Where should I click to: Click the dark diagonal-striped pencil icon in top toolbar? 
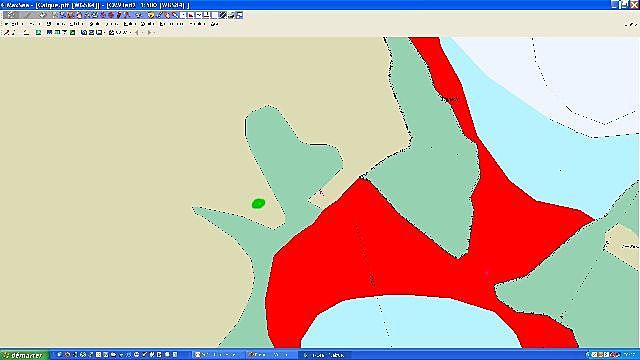pyautogui.click(x=222, y=15)
